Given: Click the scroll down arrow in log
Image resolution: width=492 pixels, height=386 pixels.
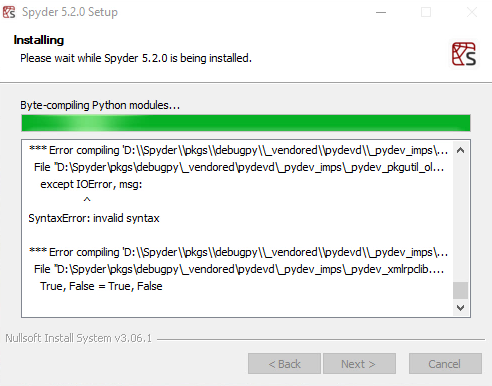Looking at the screenshot, I should [x=460, y=307].
